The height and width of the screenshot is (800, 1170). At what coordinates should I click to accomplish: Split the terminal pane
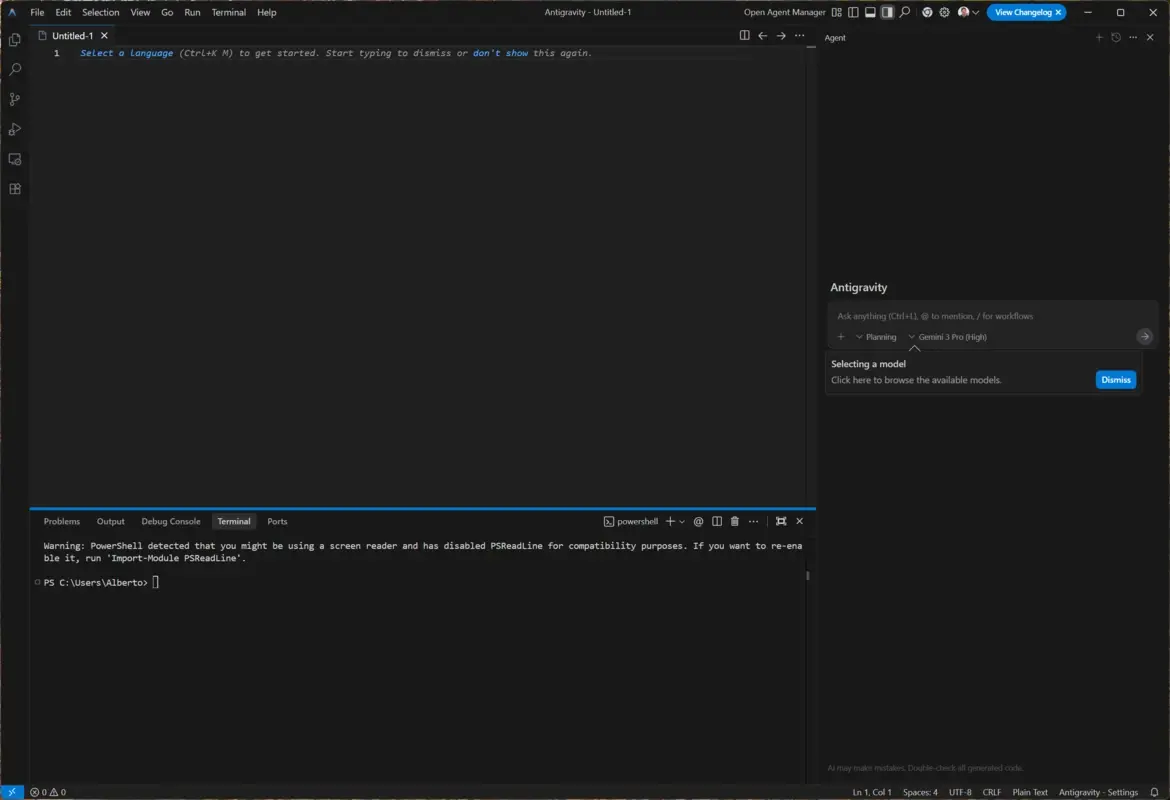(717, 520)
